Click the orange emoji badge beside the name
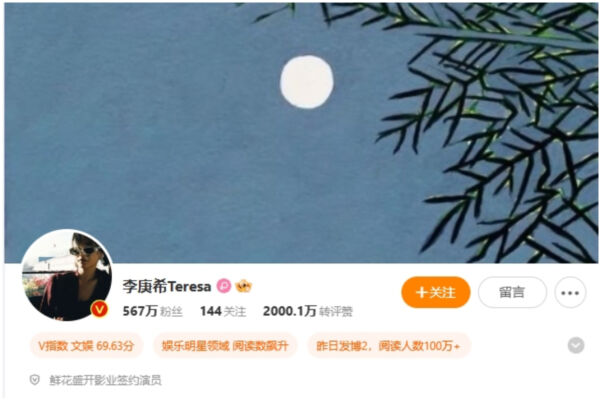Image resolution: width=600 pixels, height=400 pixels. tap(243, 286)
